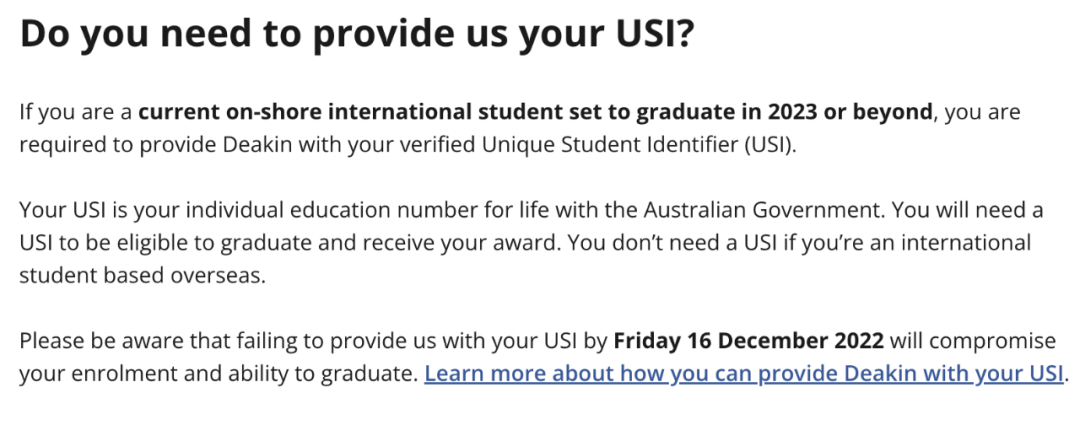The image size is (1080, 425).
Task: Click the heading 'Do you need to provide us your USI?'
Action: point(356,34)
